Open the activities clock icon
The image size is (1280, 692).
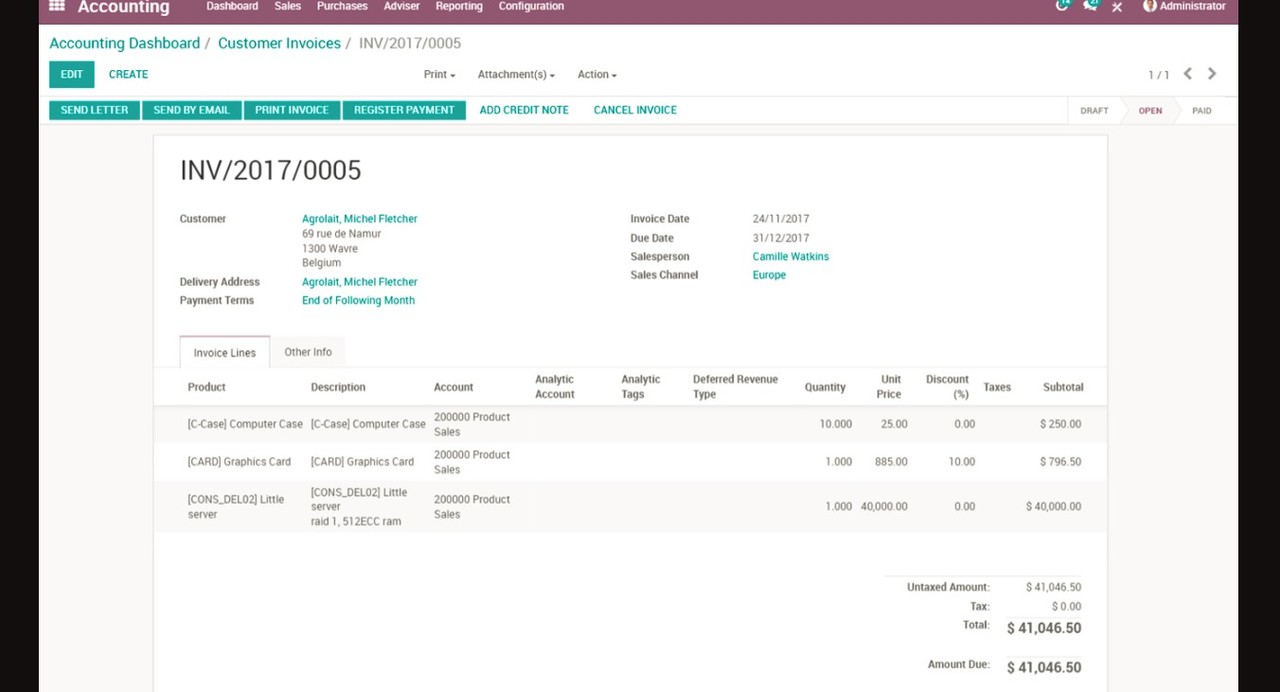click(1062, 6)
